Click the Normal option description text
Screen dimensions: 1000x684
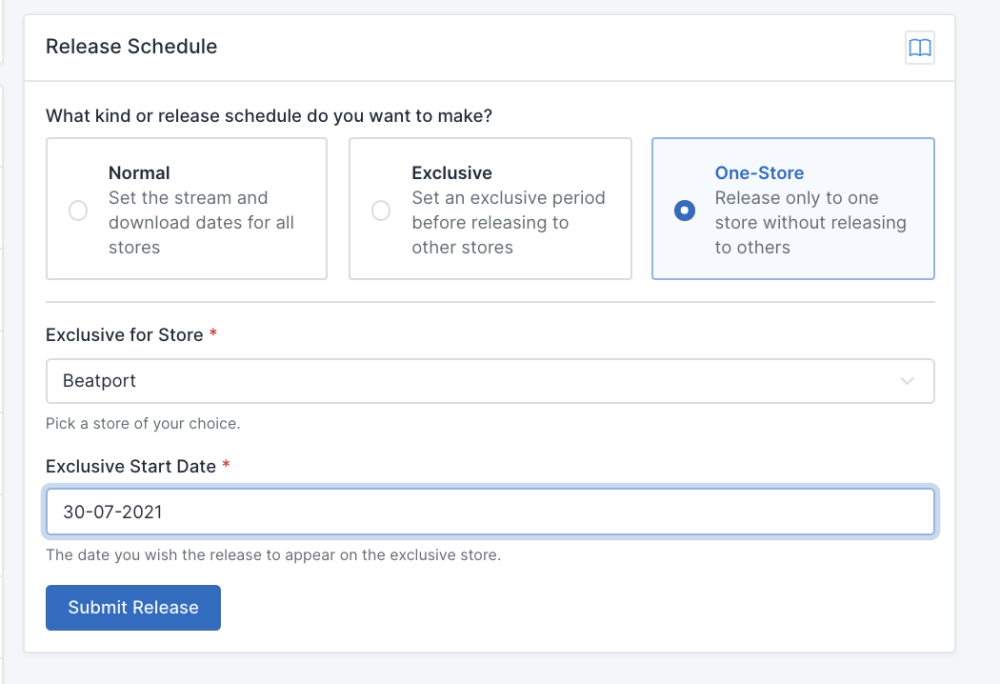[x=201, y=222]
